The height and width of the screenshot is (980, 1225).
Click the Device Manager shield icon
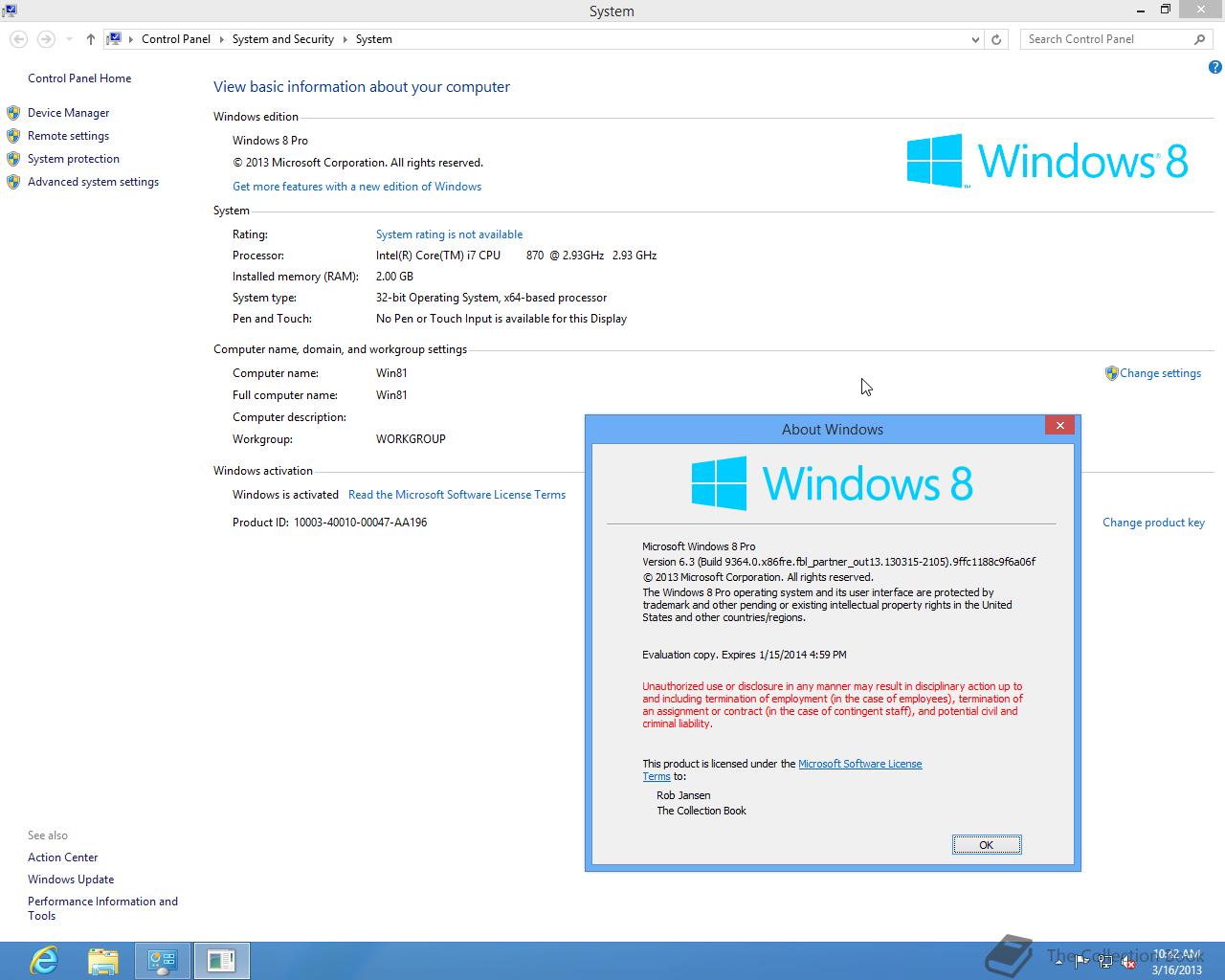13,113
